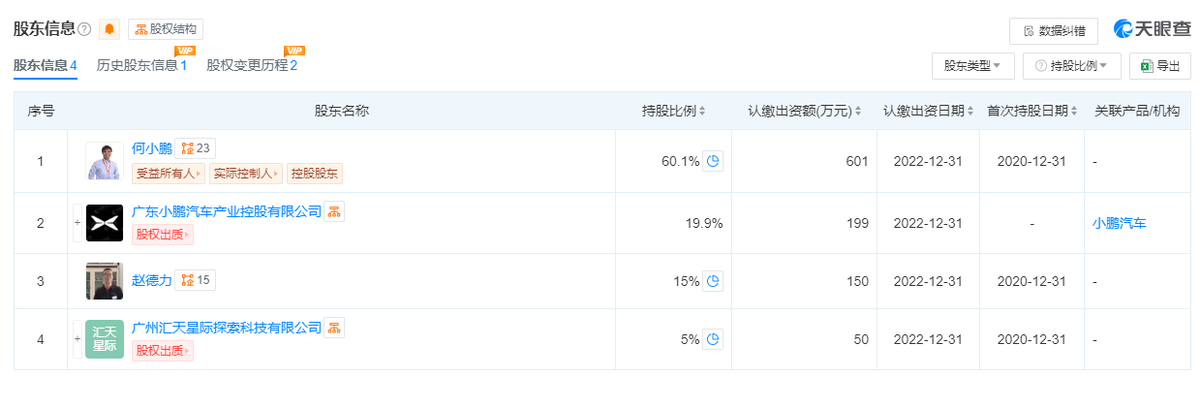Viewport: 1200px width, 414px height.
Task: Click the help icon beside 股东信息 title
Action: click(84, 30)
